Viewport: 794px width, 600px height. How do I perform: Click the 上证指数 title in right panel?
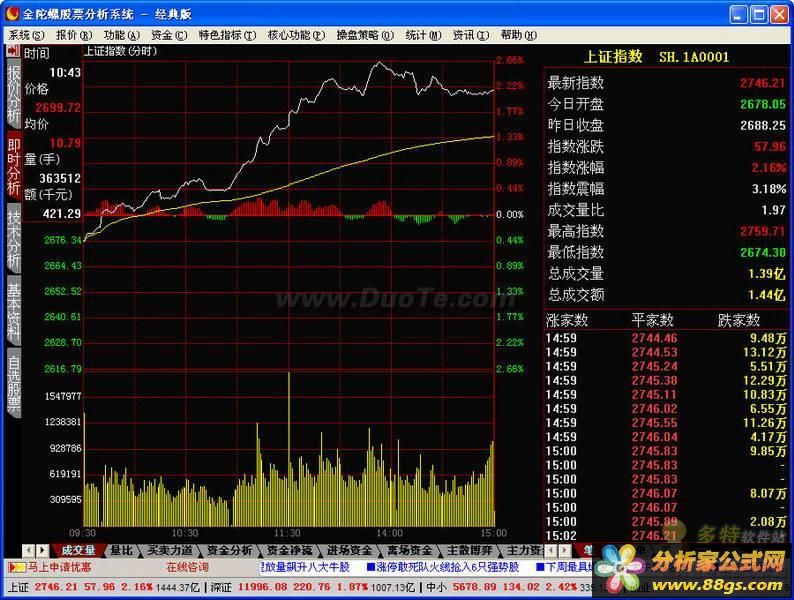coord(613,57)
